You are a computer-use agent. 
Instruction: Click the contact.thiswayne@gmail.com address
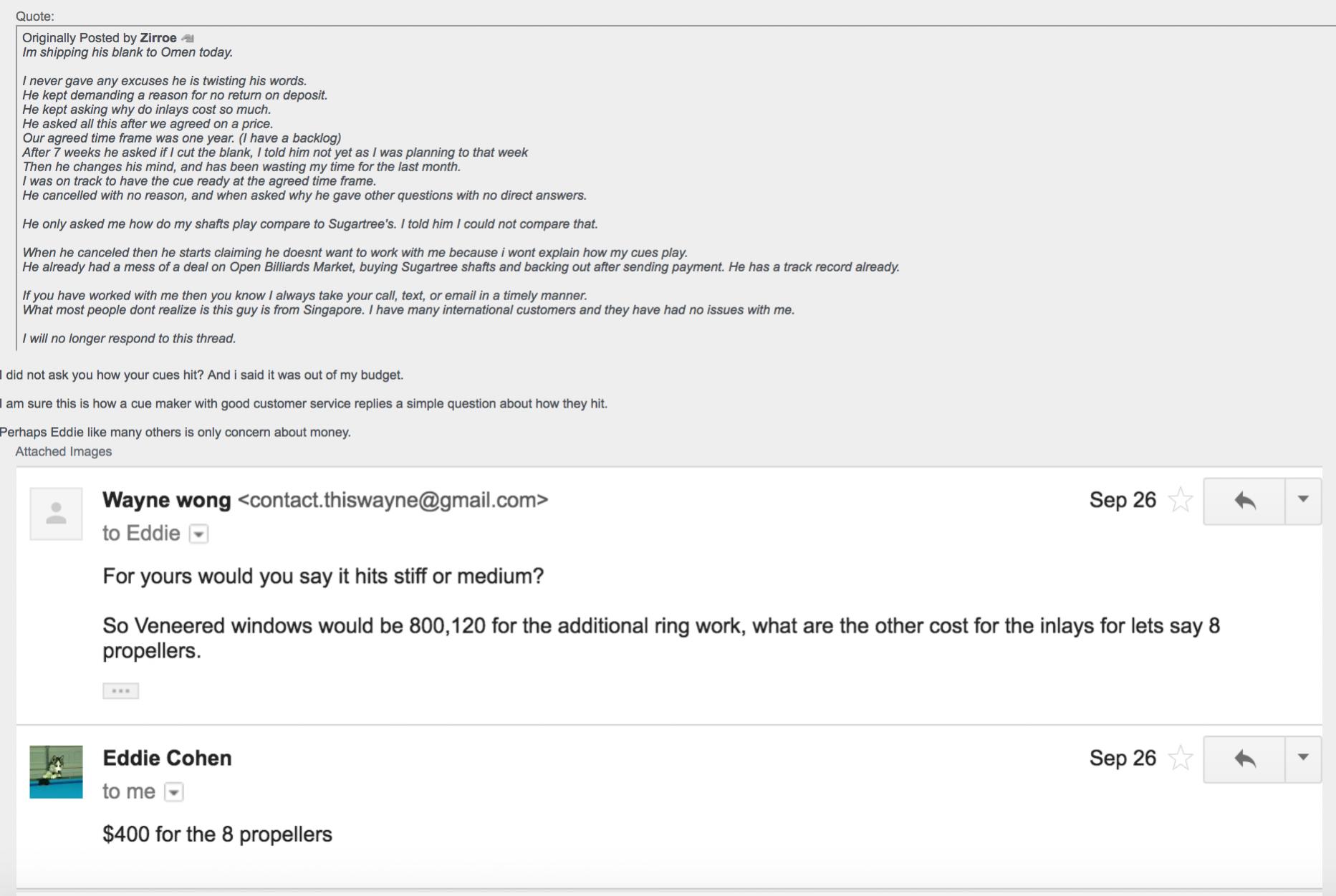(393, 500)
